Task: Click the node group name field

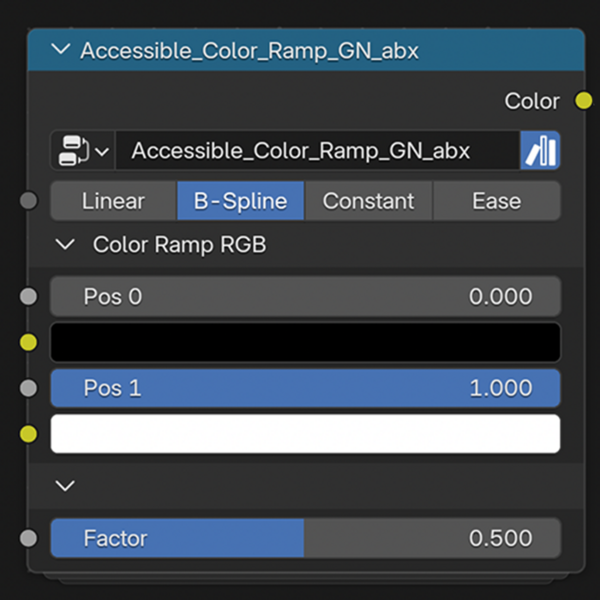Action: (315, 152)
